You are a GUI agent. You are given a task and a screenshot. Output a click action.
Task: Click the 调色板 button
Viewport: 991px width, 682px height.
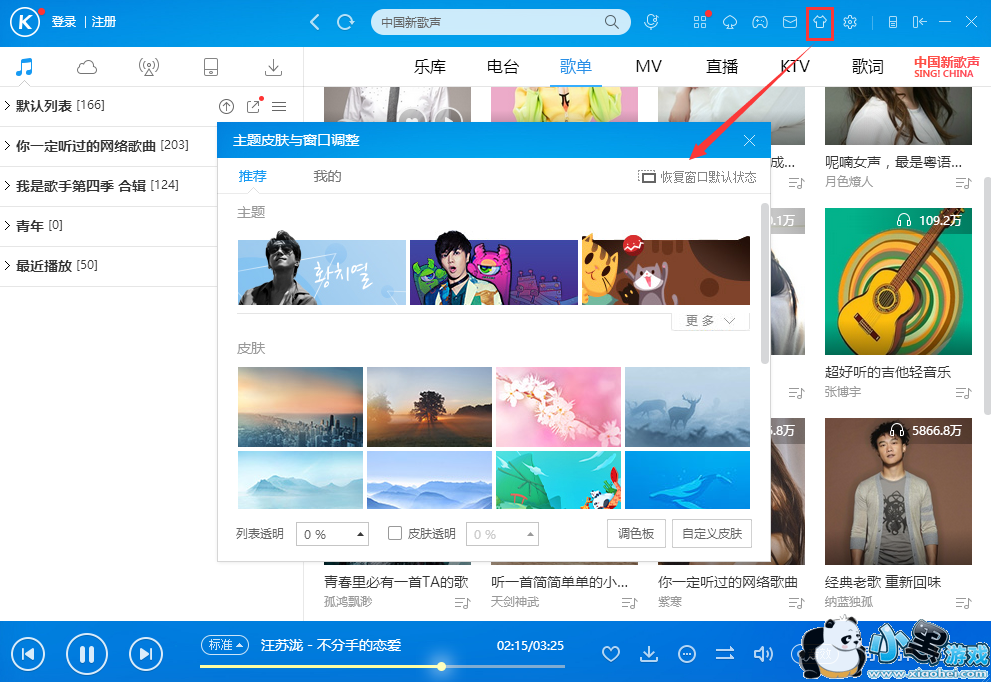point(636,534)
